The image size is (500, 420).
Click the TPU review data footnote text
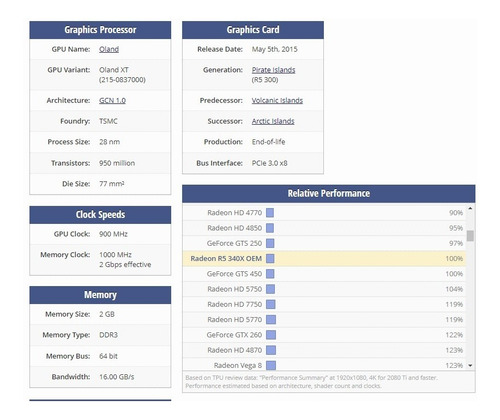pyautogui.click(x=311, y=382)
